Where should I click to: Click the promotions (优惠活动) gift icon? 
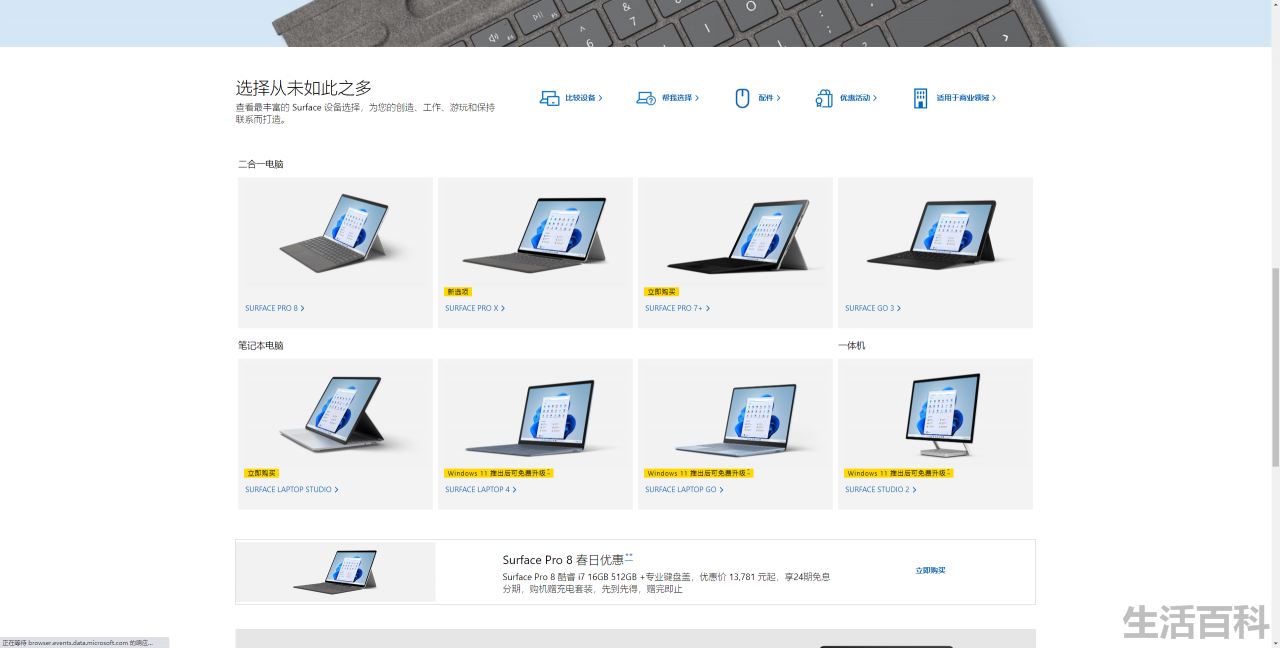pos(824,98)
